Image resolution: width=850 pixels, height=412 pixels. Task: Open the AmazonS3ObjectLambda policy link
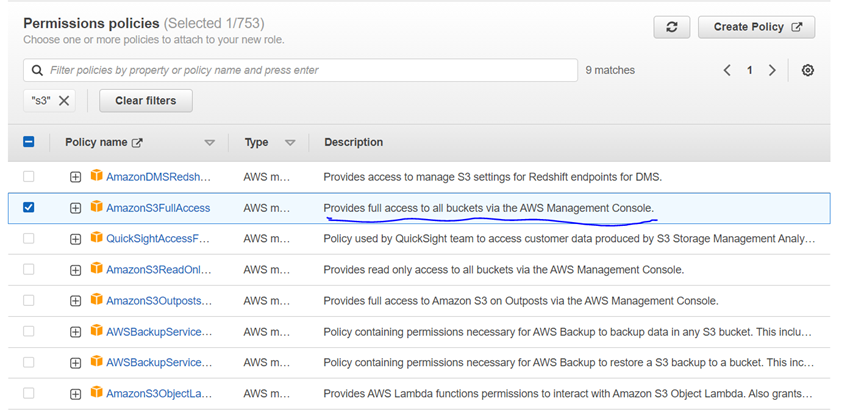click(158, 394)
